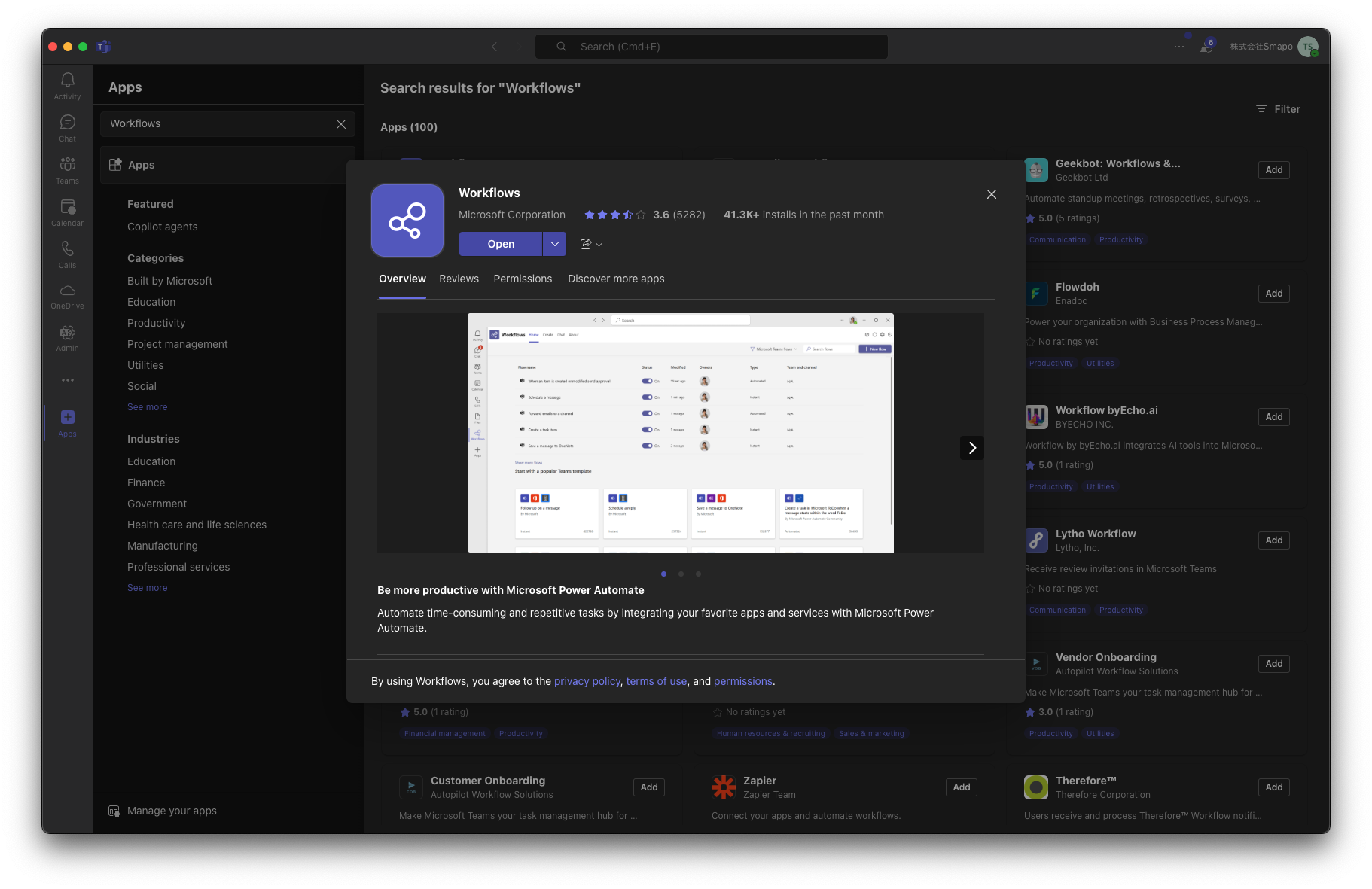This screenshot has height=889, width=1372.
Task: Click the Workflows app logo icon
Action: tap(407, 221)
